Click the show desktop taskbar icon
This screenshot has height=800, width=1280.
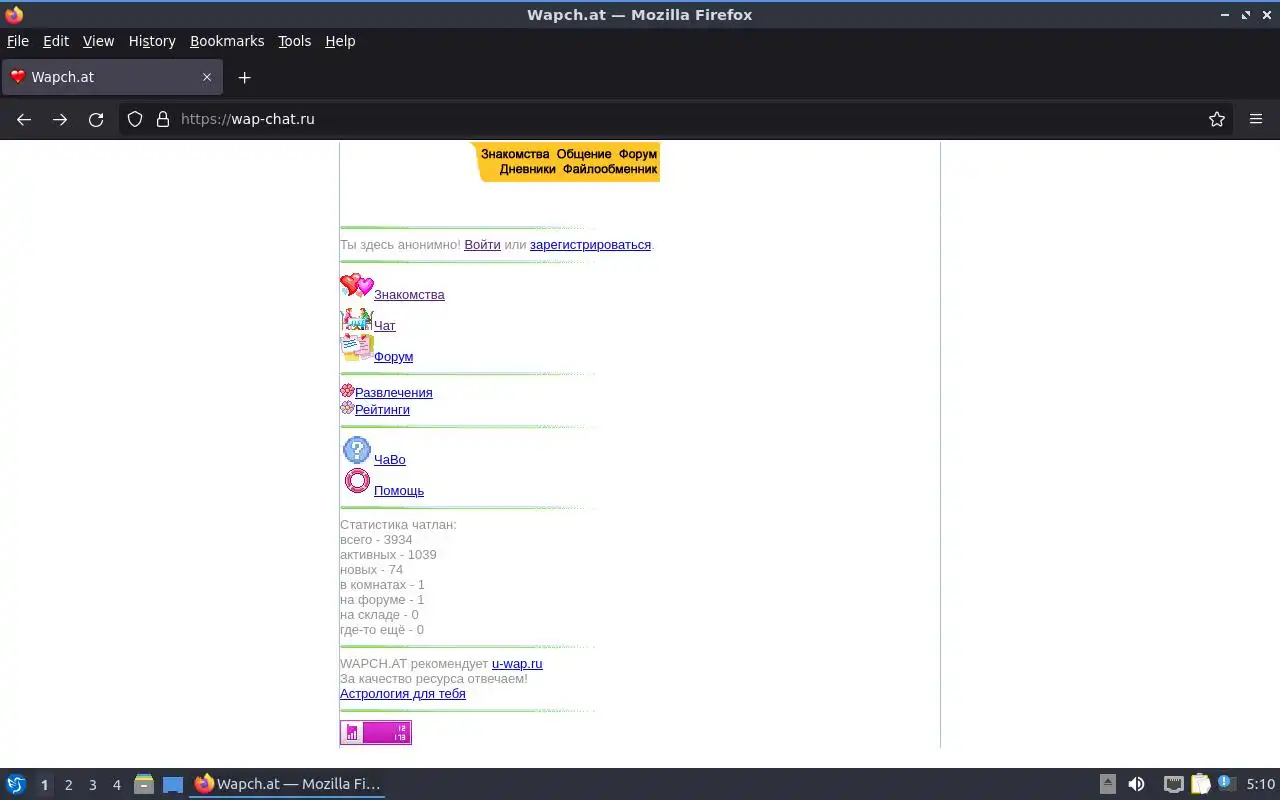[x=173, y=785]
